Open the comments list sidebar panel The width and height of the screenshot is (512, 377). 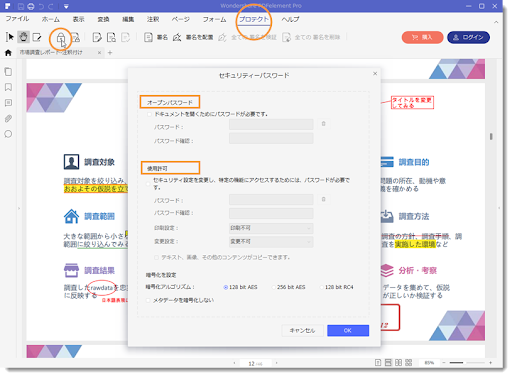coord(8,103)
